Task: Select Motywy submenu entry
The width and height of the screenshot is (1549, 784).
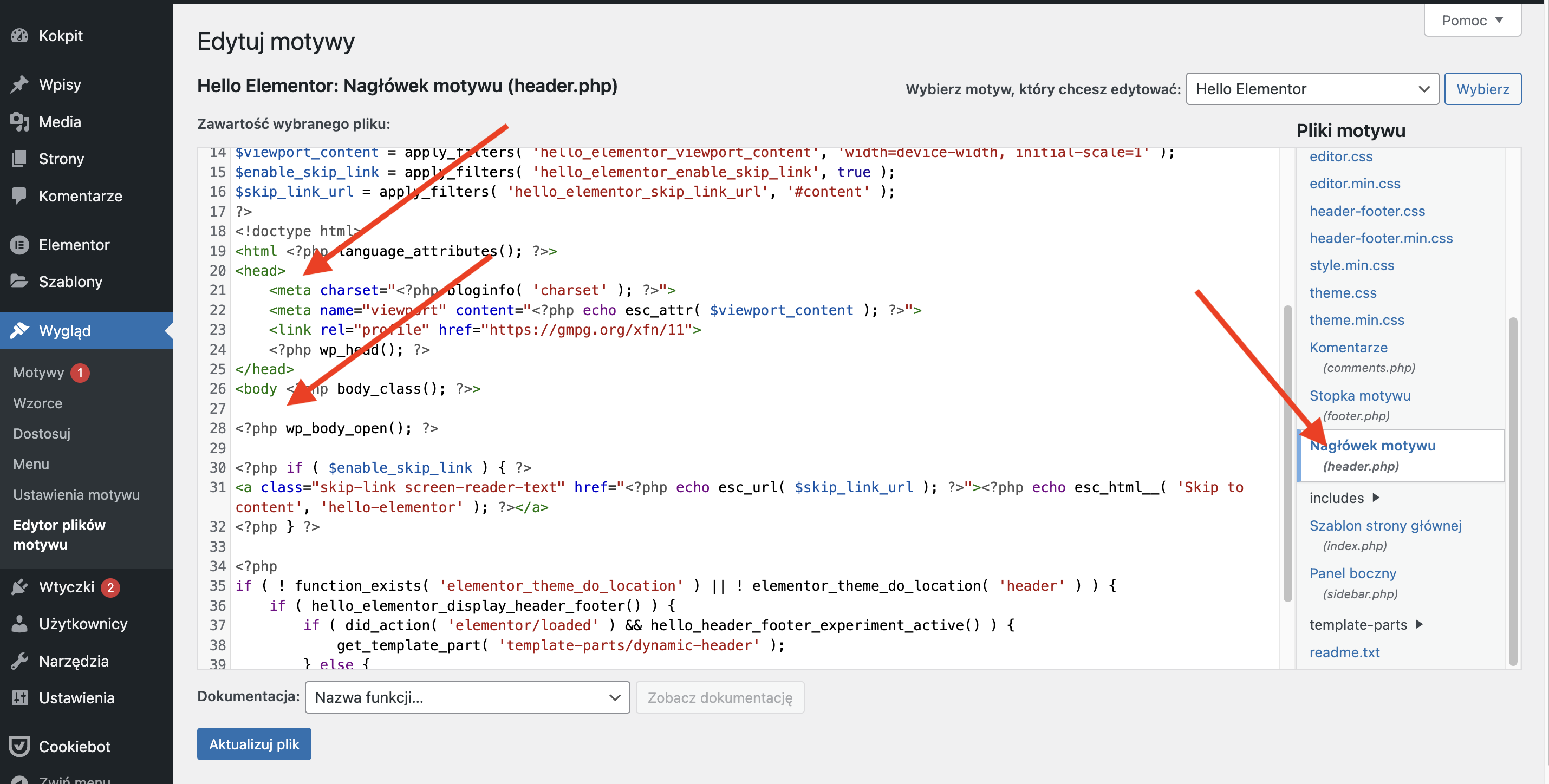Action: 38,373
